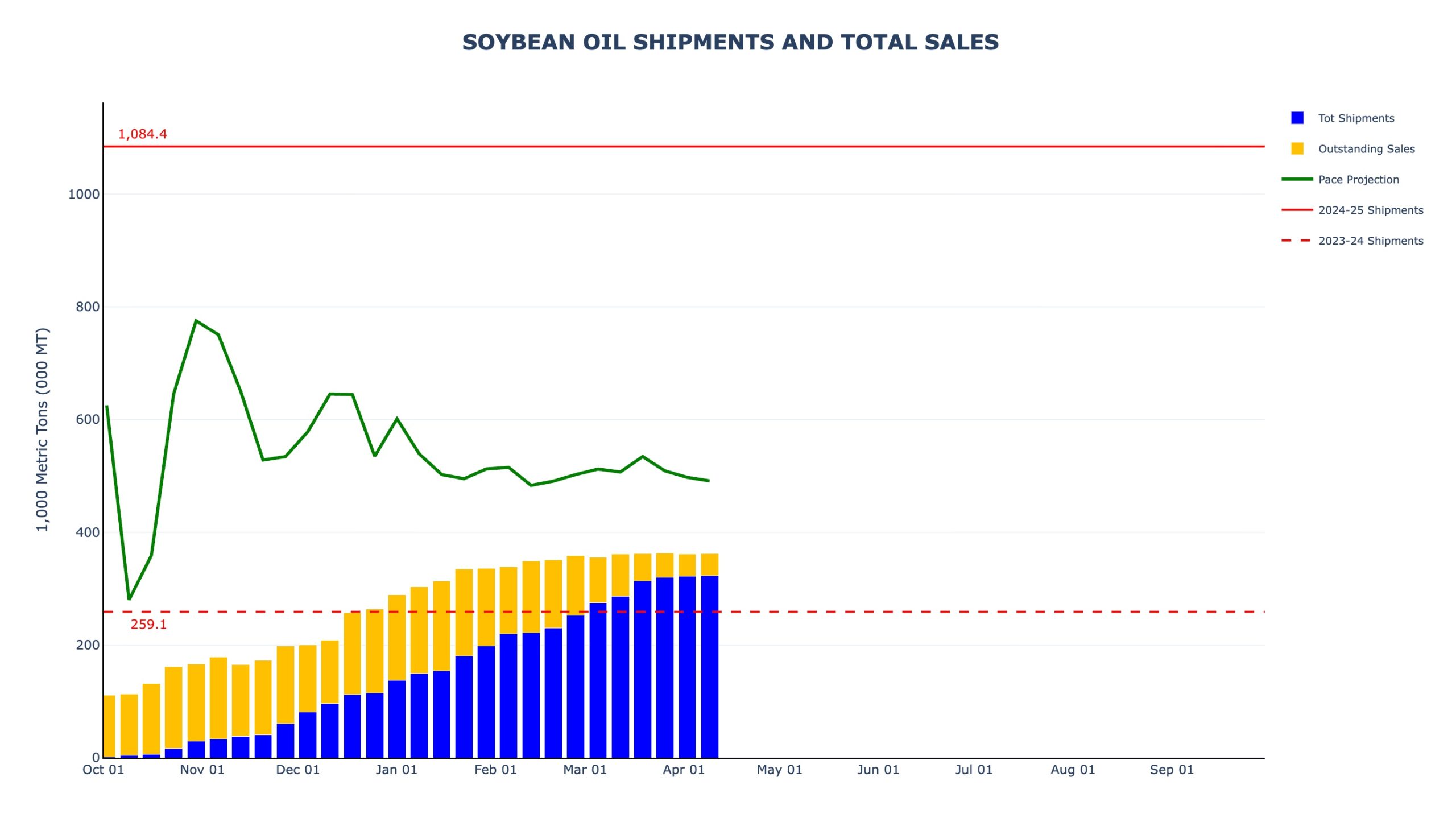
Task: Click the chart title text
Action: pyautogui.click(x=730, y=42)
